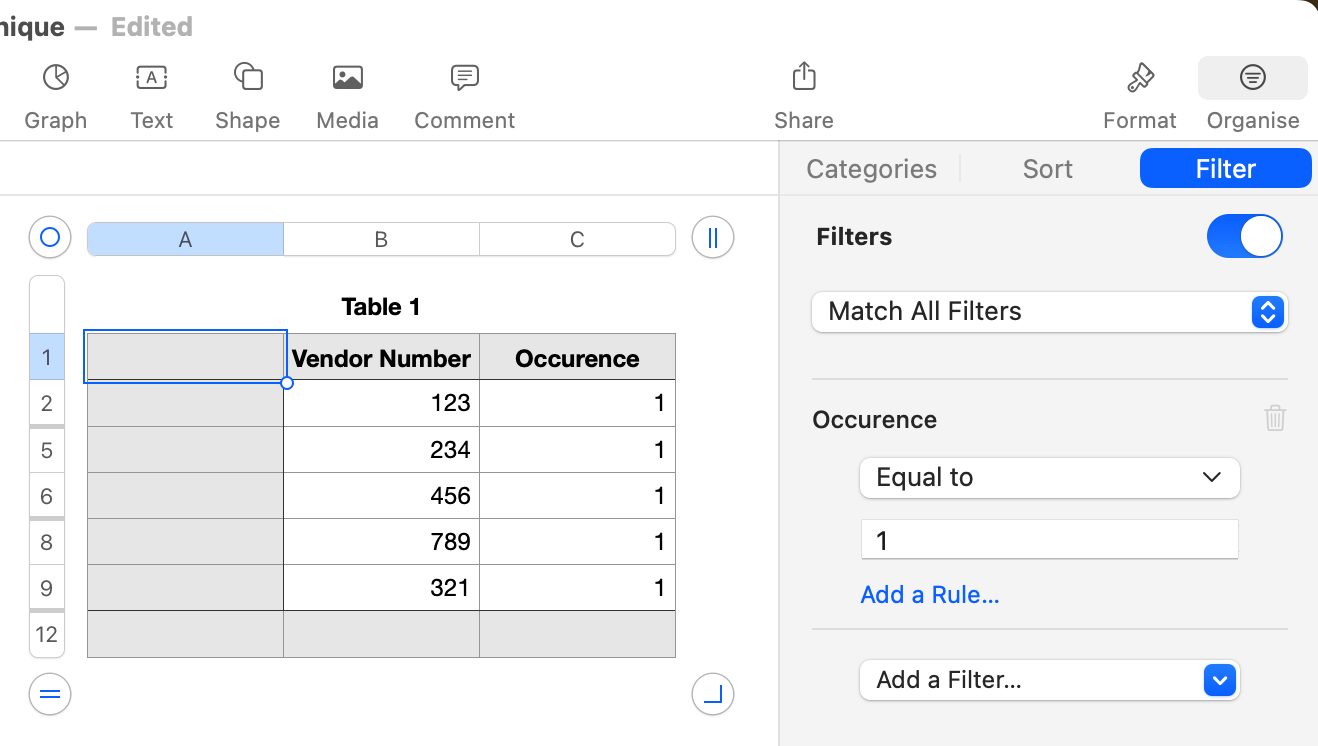Click the add-rows handle below the table

tap(50, 694)
